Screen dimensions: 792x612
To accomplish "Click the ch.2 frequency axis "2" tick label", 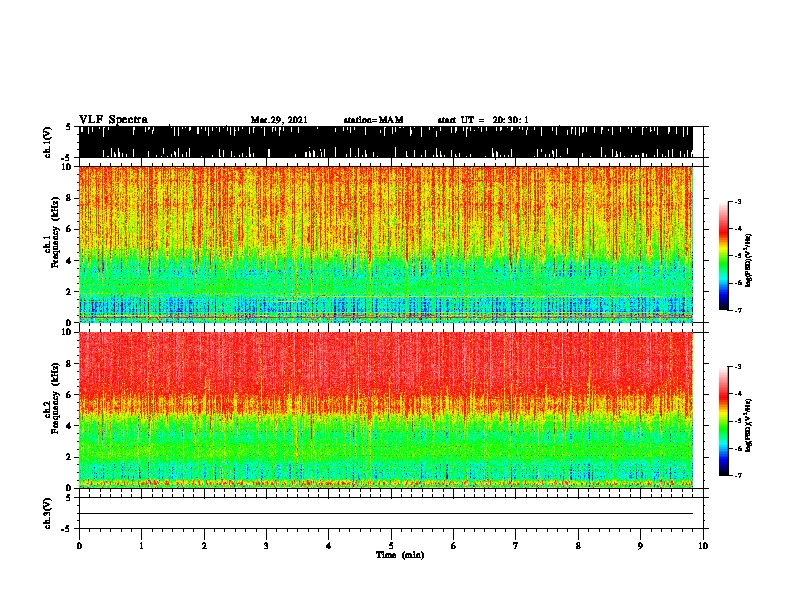I will (70, 457).
